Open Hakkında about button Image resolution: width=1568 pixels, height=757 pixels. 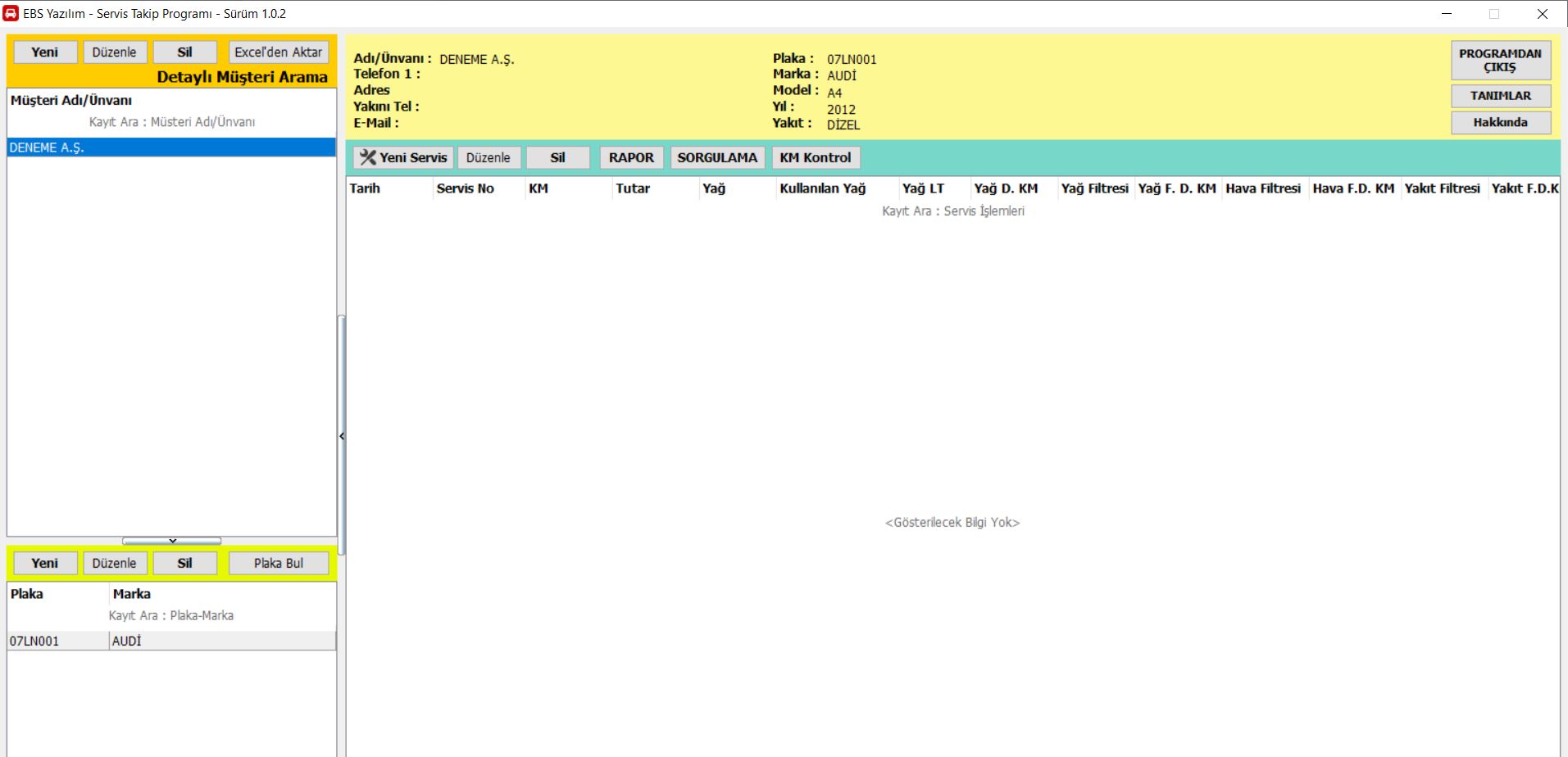[x=1500, y=123]
